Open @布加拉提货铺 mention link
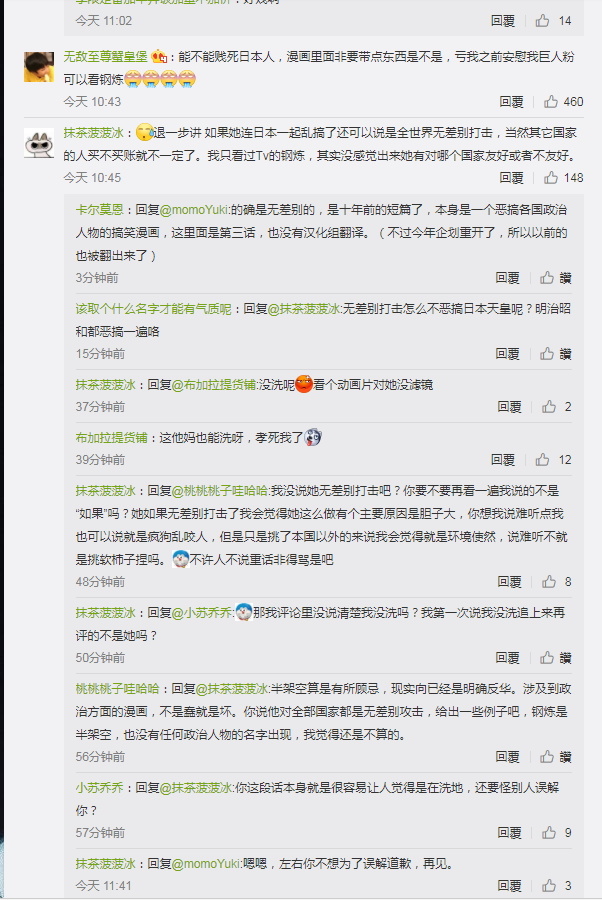The width and height of the screenshot is (602, 900). (x=213, y=385)
